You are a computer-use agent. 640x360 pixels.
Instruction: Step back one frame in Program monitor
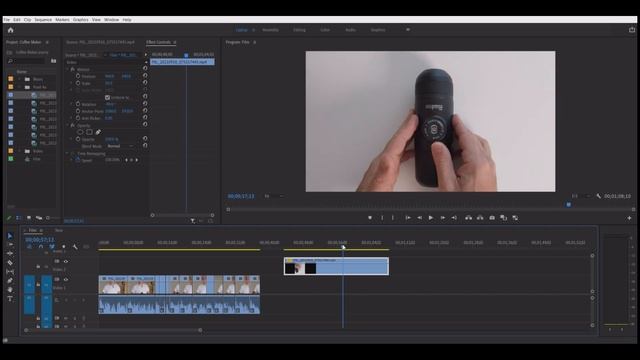coord(419,218)
